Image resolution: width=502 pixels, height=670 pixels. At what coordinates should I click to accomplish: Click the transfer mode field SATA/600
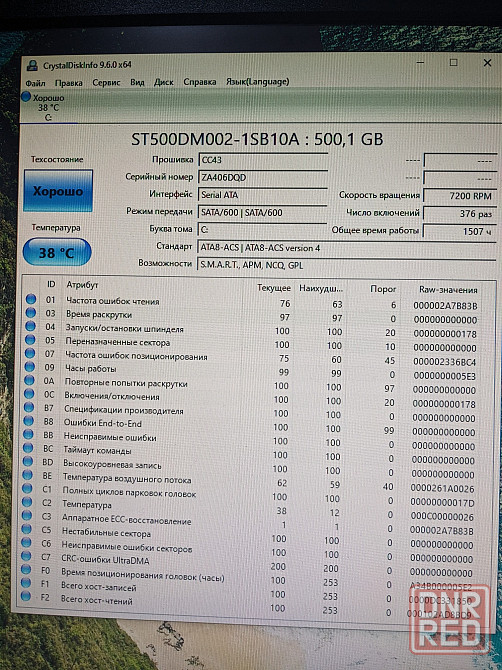click(262, 212)
